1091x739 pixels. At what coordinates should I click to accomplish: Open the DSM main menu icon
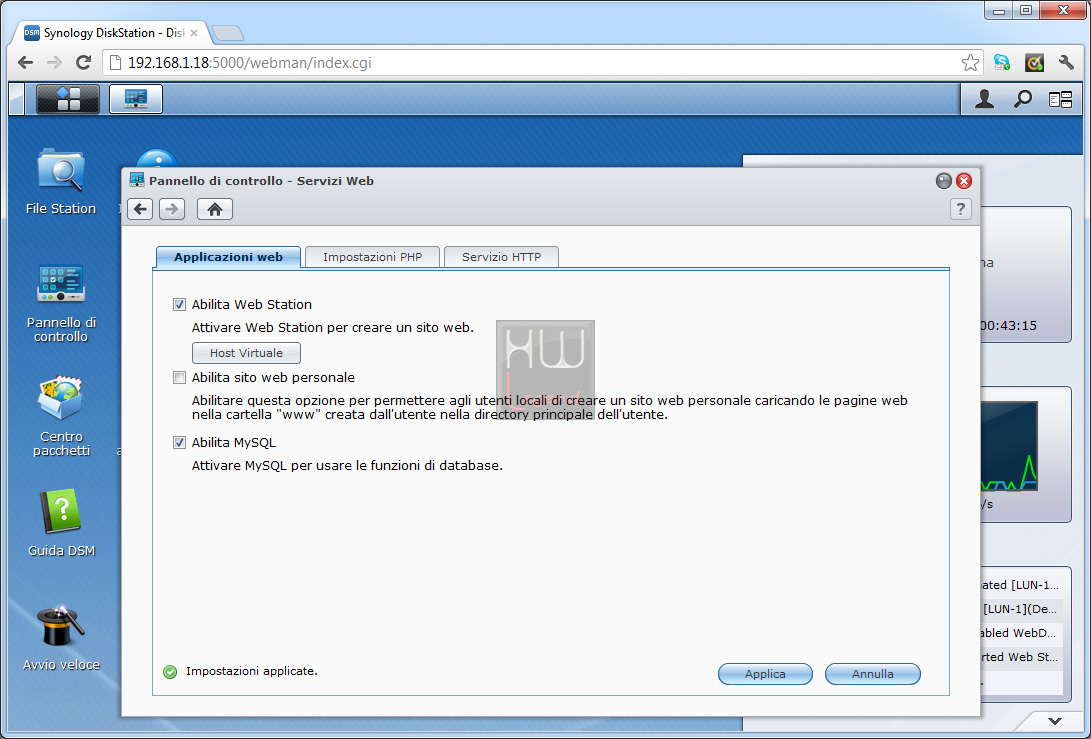(67, 99)
